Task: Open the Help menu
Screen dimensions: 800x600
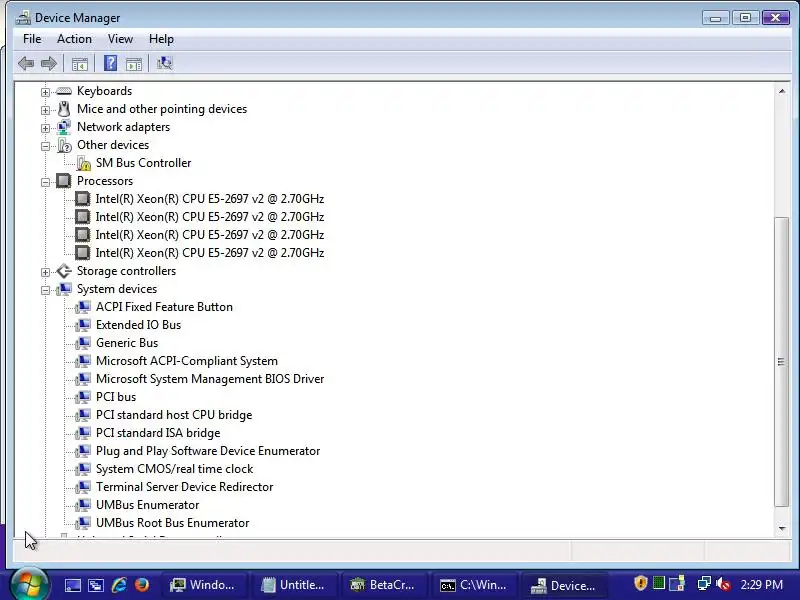Action: [x=161, y=39]
